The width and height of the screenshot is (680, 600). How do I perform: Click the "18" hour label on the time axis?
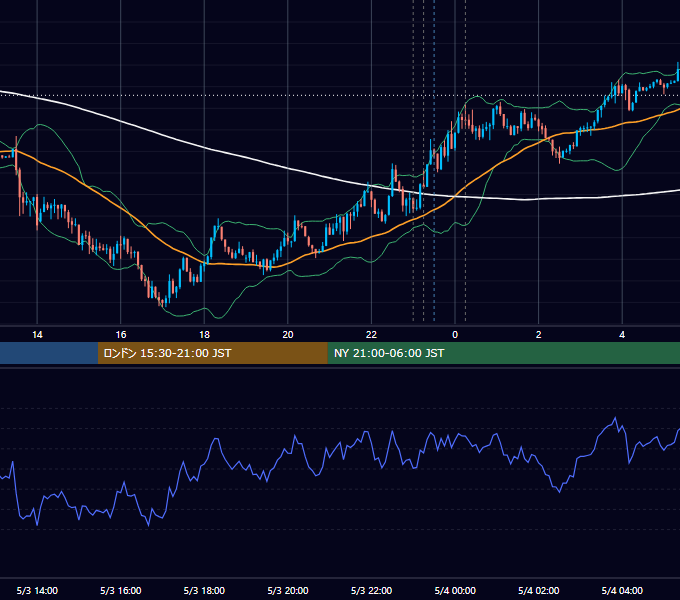pyautogui.click(x=204, y=335)
